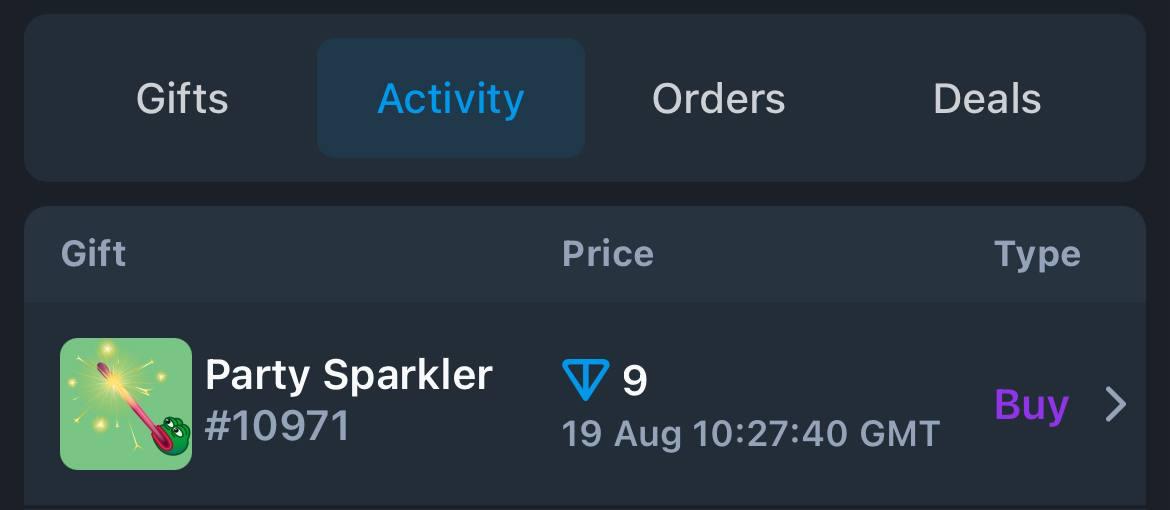Viewport: 1170px width, 510px height.
Task: Select the Activity tab
Action: (451, 99)
